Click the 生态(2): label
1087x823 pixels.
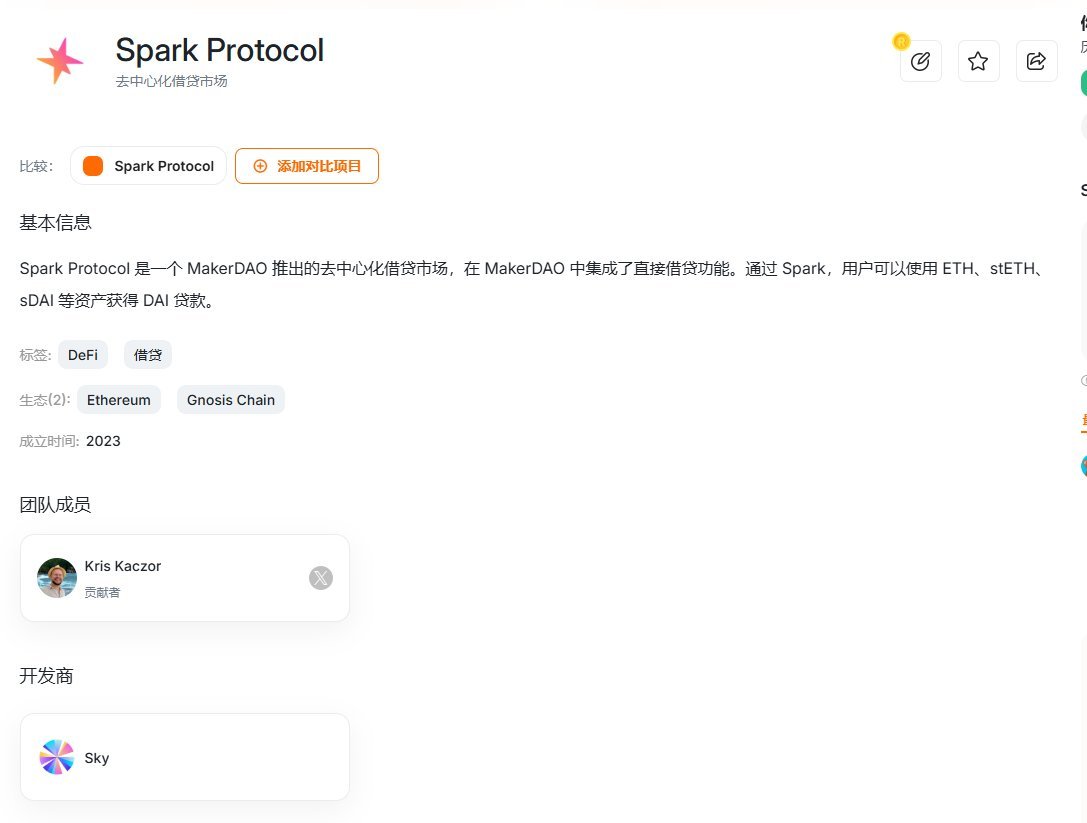45,400
